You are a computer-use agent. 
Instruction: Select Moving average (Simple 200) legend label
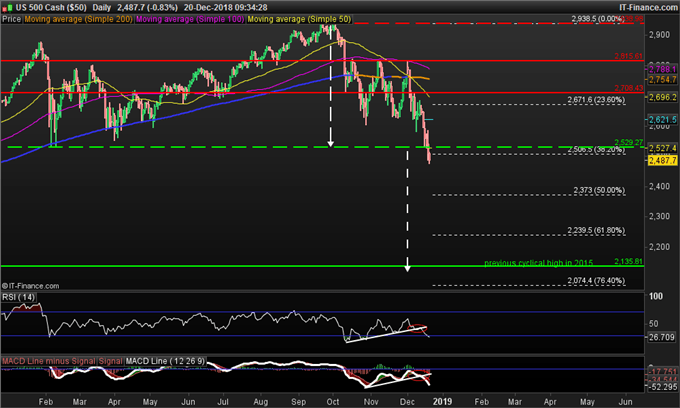coord(78,19)
